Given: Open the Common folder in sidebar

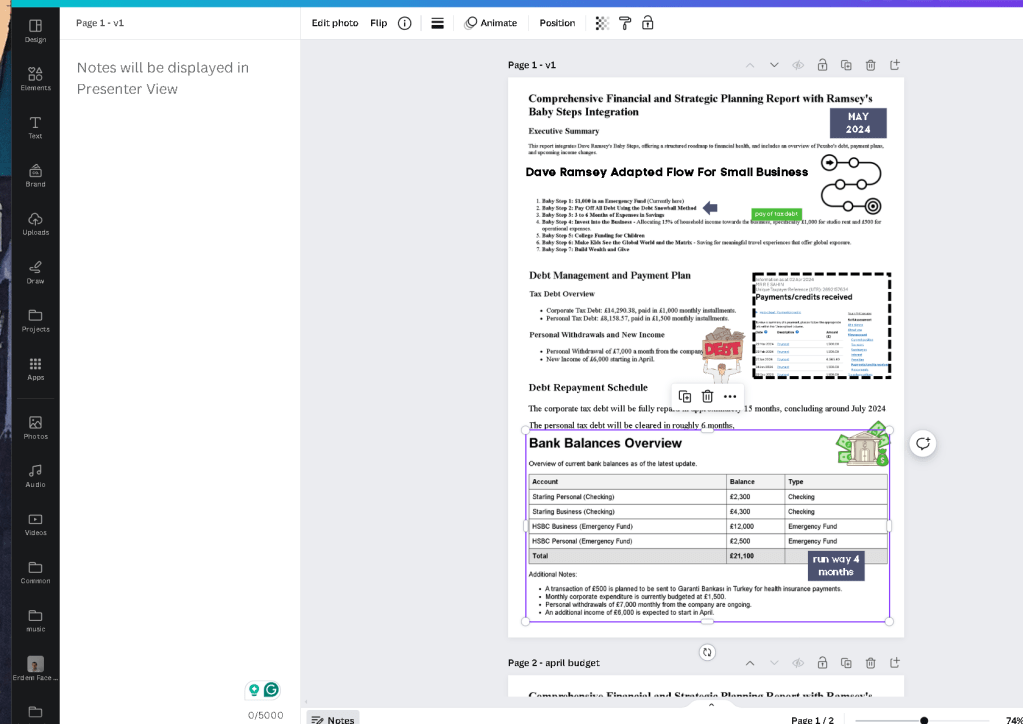Looking at the screenshot, I should 35,573.
